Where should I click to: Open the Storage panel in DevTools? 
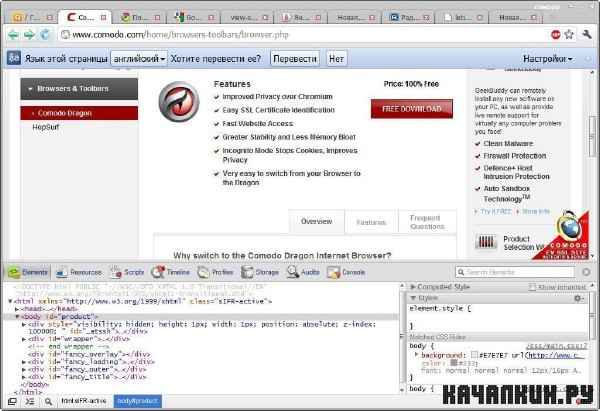click(260, 272)
